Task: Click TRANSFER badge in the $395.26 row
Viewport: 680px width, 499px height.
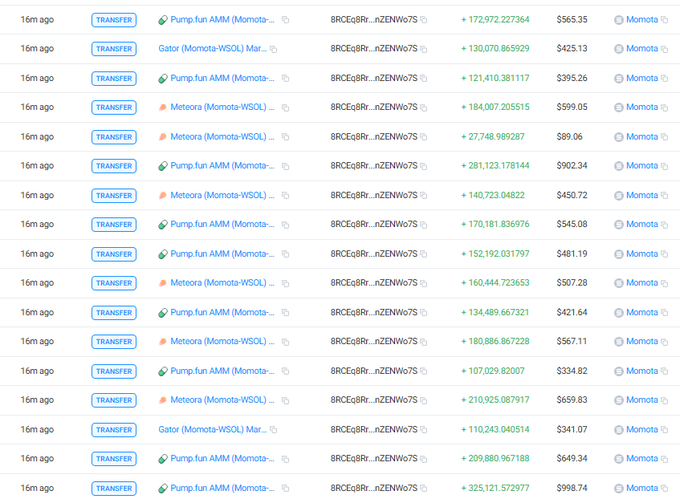Action: tap(114, 78)
